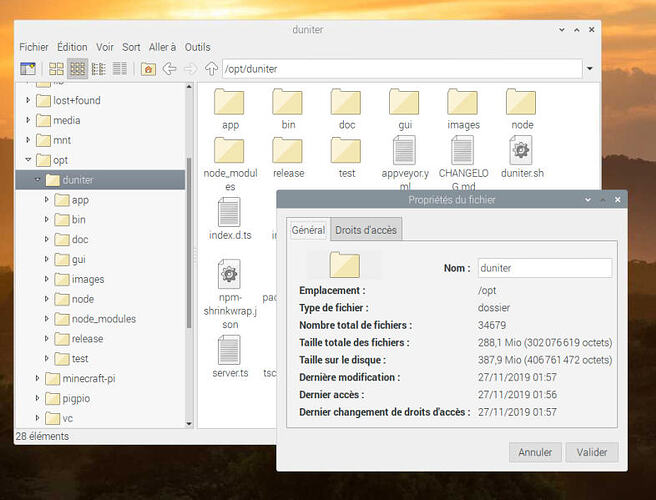Select release in the sidebar tree
The image size is (656, 500).
pos(87,338)
